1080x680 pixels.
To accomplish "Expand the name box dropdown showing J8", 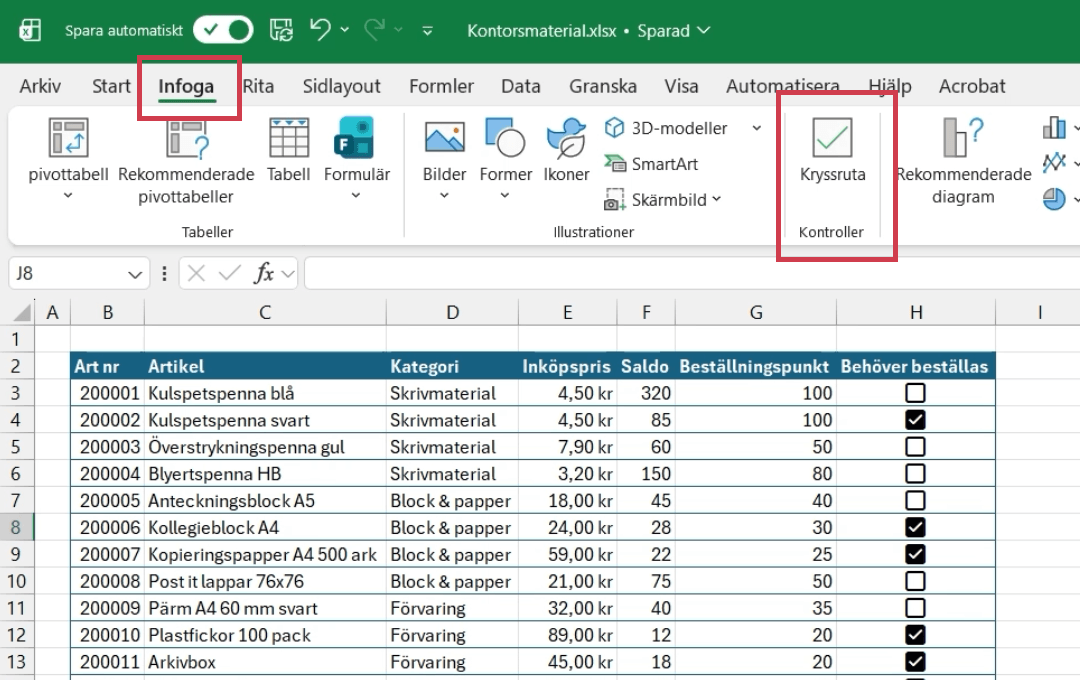I will (136, 273).
